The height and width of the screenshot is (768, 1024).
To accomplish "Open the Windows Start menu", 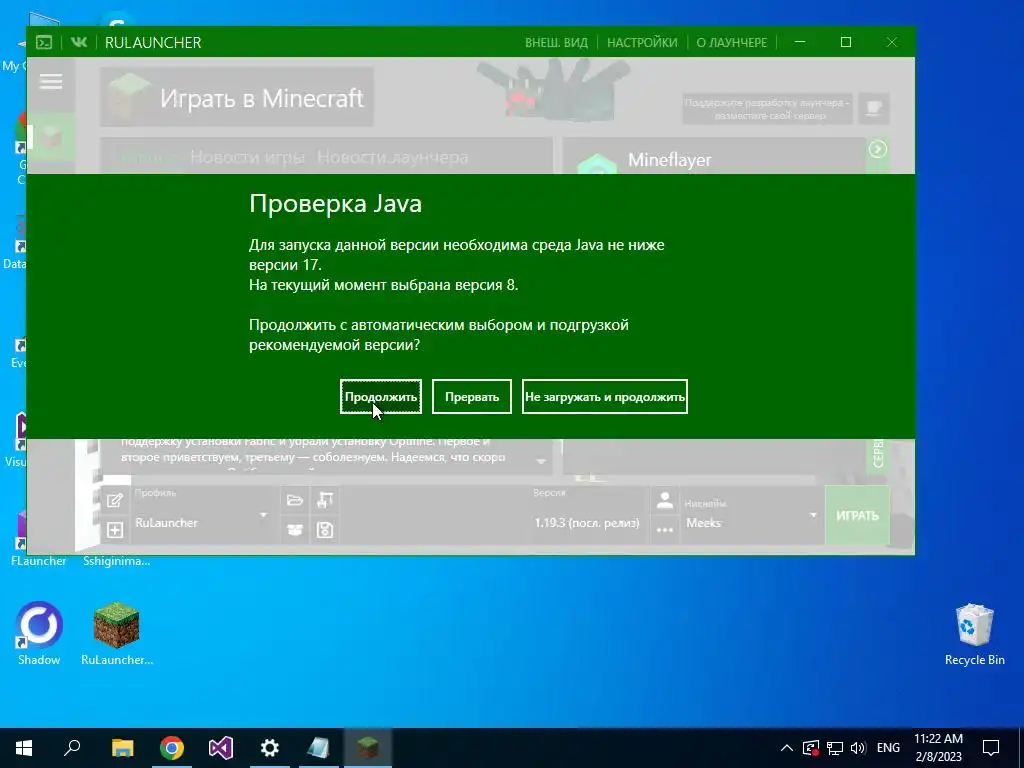I will click(x=24, y=748).
